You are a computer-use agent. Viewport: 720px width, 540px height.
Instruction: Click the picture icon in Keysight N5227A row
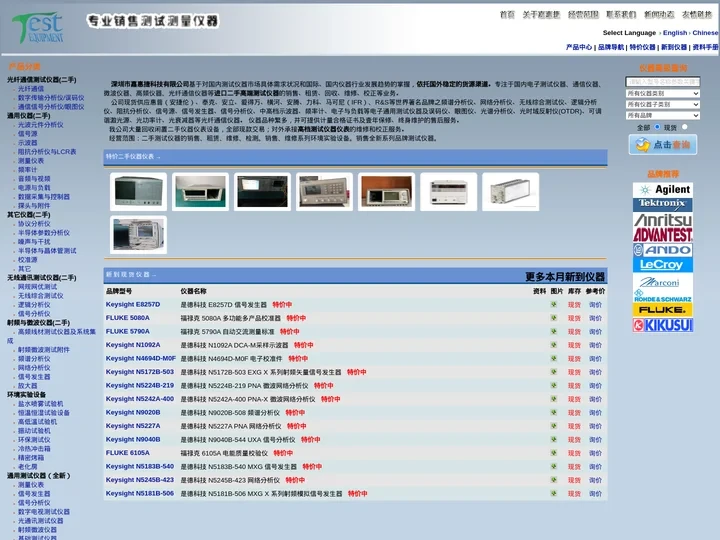554,426
